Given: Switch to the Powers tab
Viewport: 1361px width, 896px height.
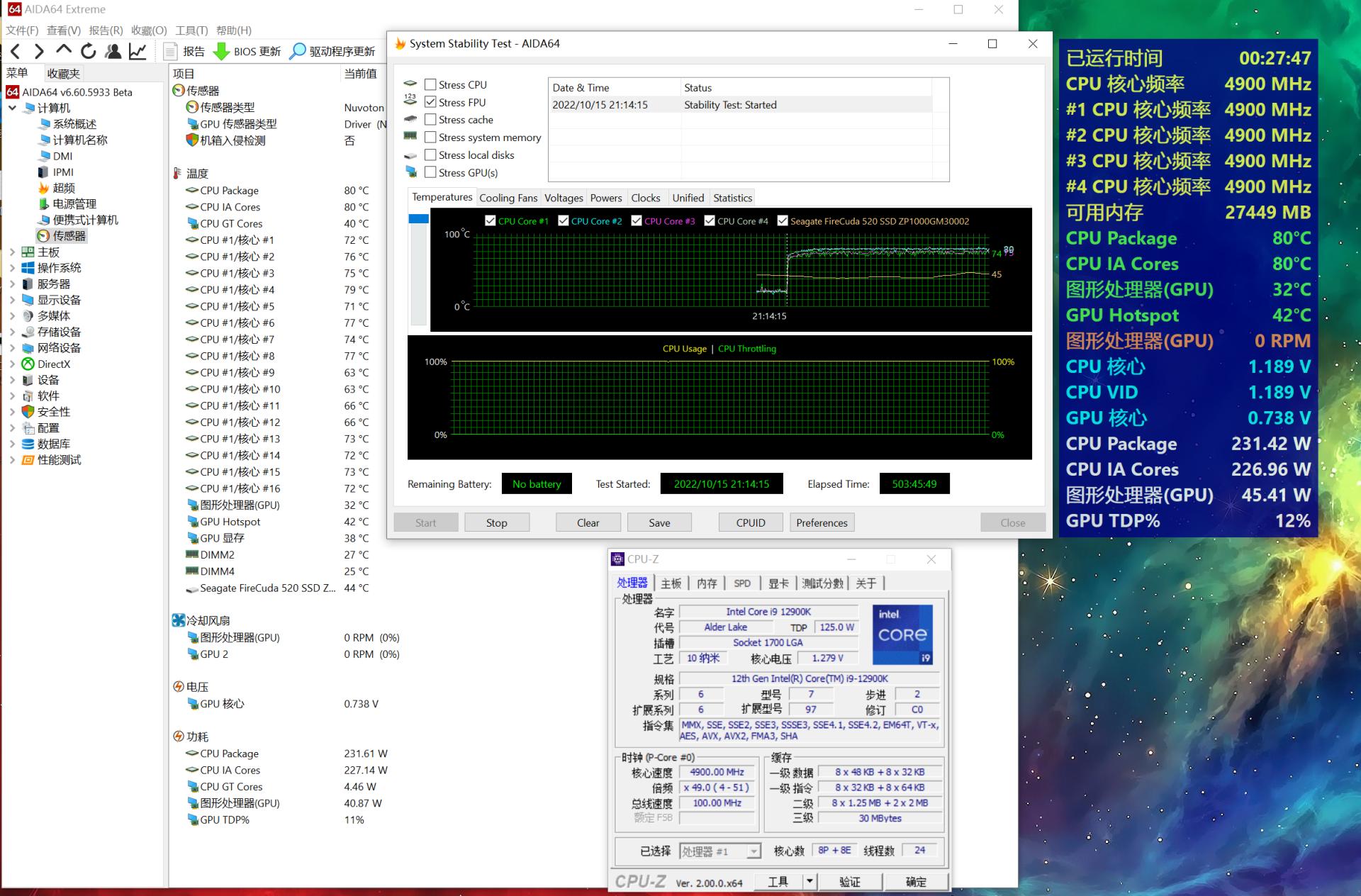Looking at the screenshot, I should pos(606,198).
